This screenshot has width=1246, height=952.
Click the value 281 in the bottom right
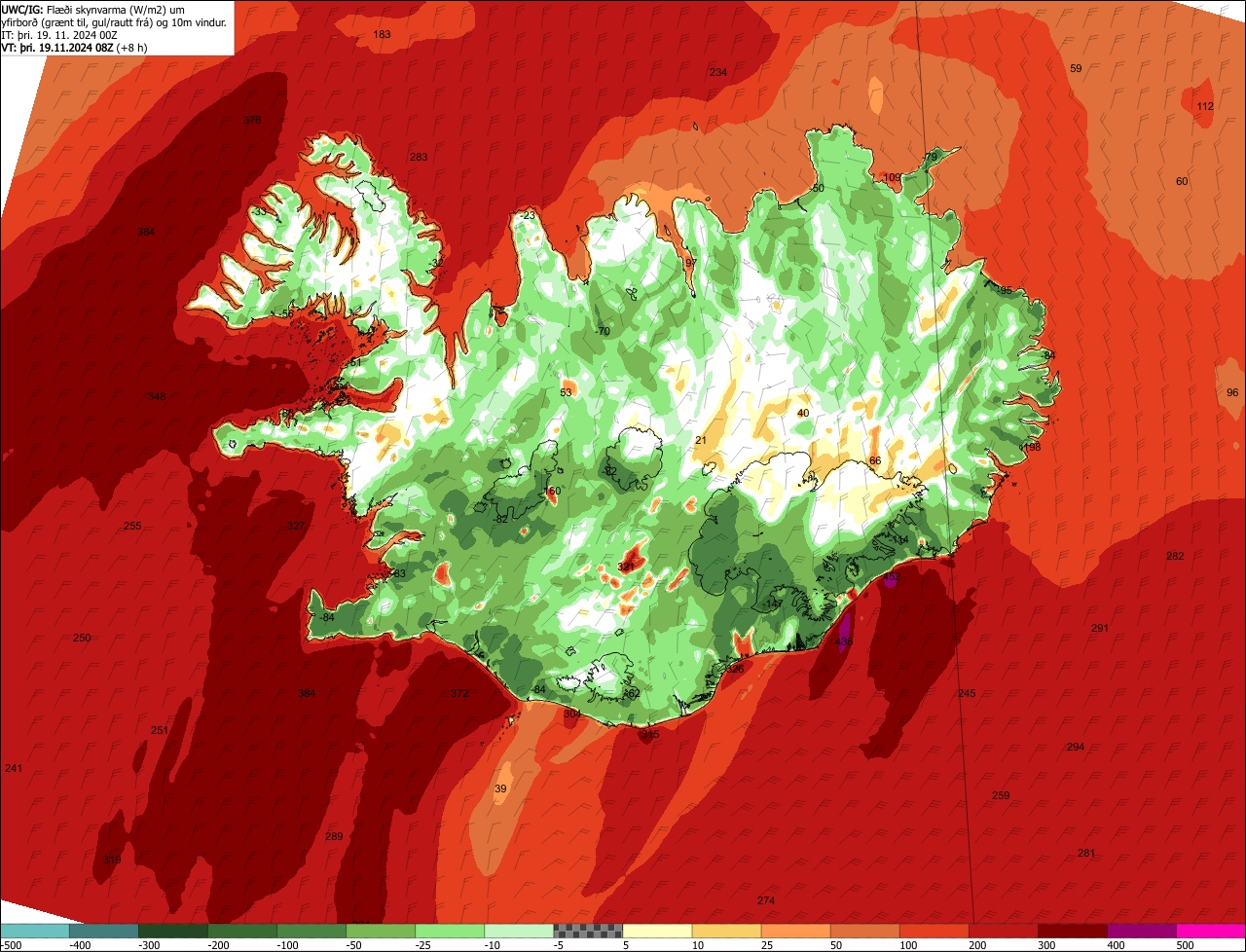coord(1086,853)
